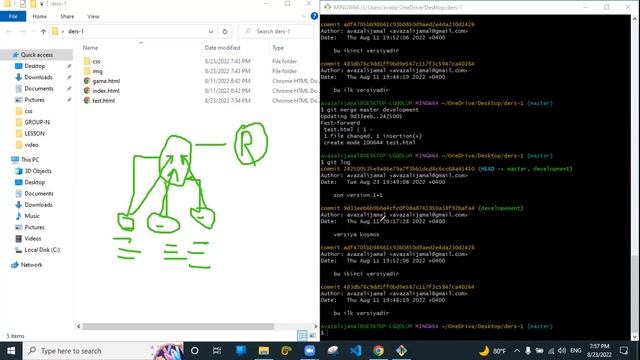
Task: Open Visual Studio Code from taskbar
Action: [356, 351]
